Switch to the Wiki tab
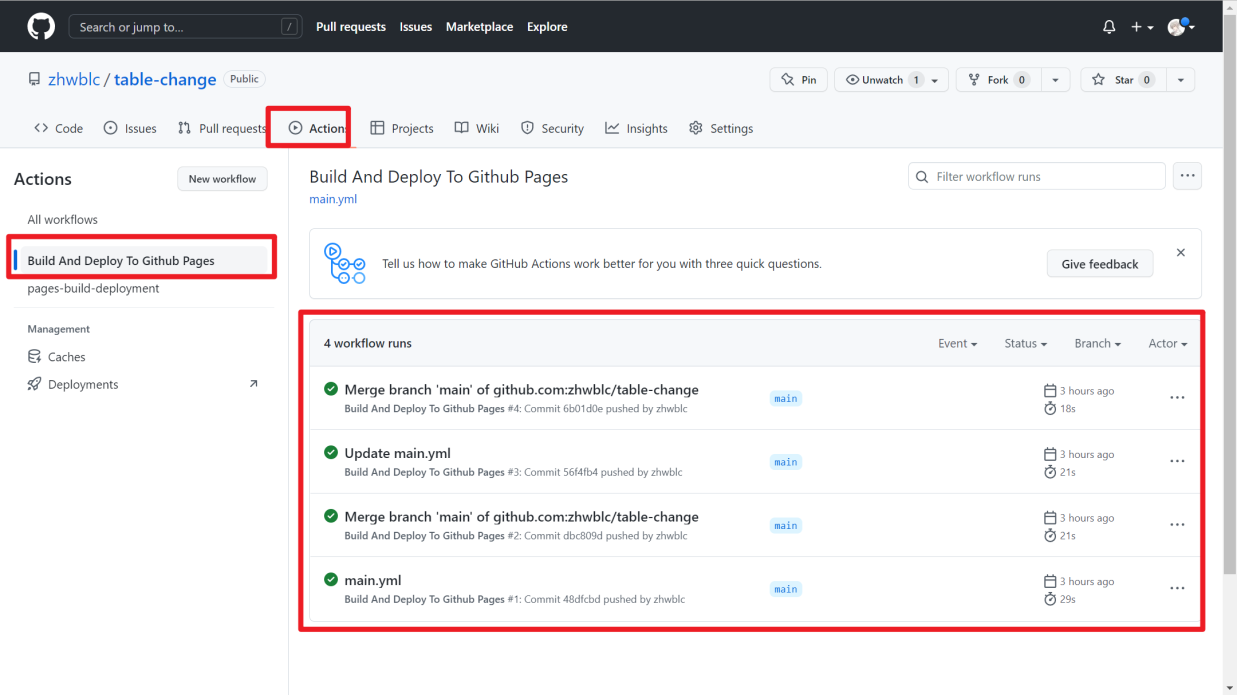This screenshot has width=1237, height=695. tap(477, 128)
